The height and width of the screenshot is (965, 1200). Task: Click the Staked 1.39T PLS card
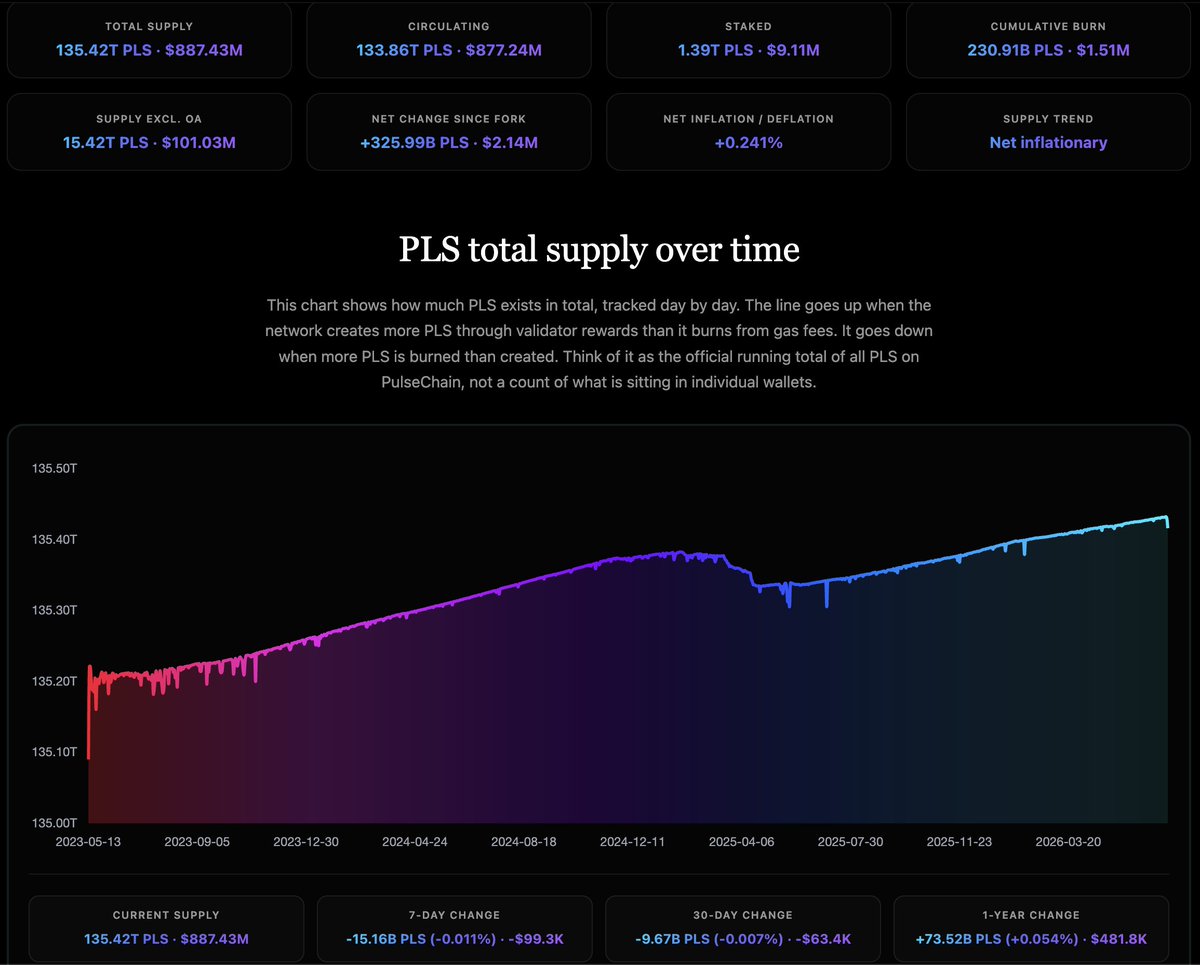(749, 38)
